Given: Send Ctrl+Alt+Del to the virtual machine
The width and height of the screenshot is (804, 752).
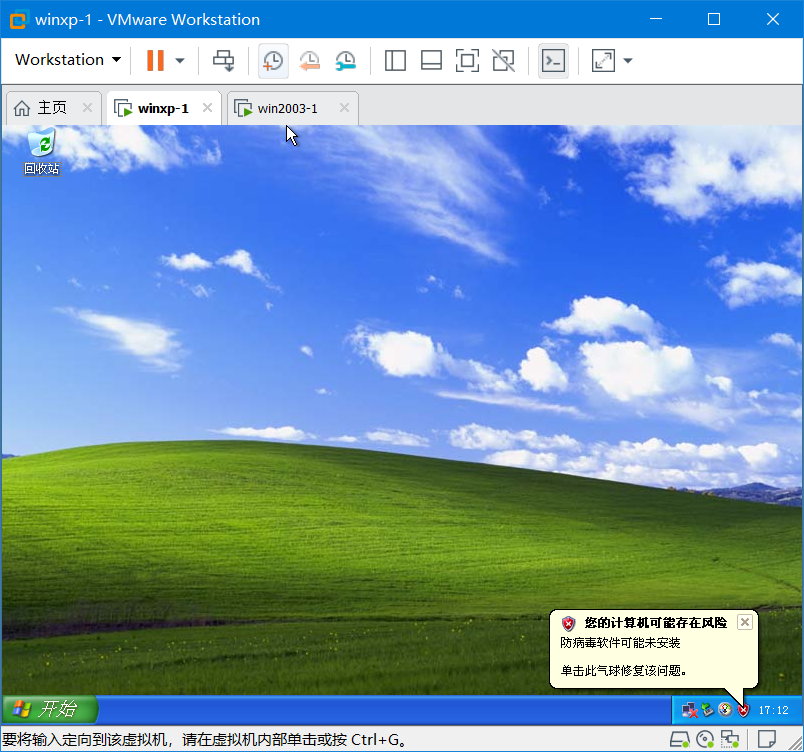Looking at the screenshot, I should tap(224, 60).
